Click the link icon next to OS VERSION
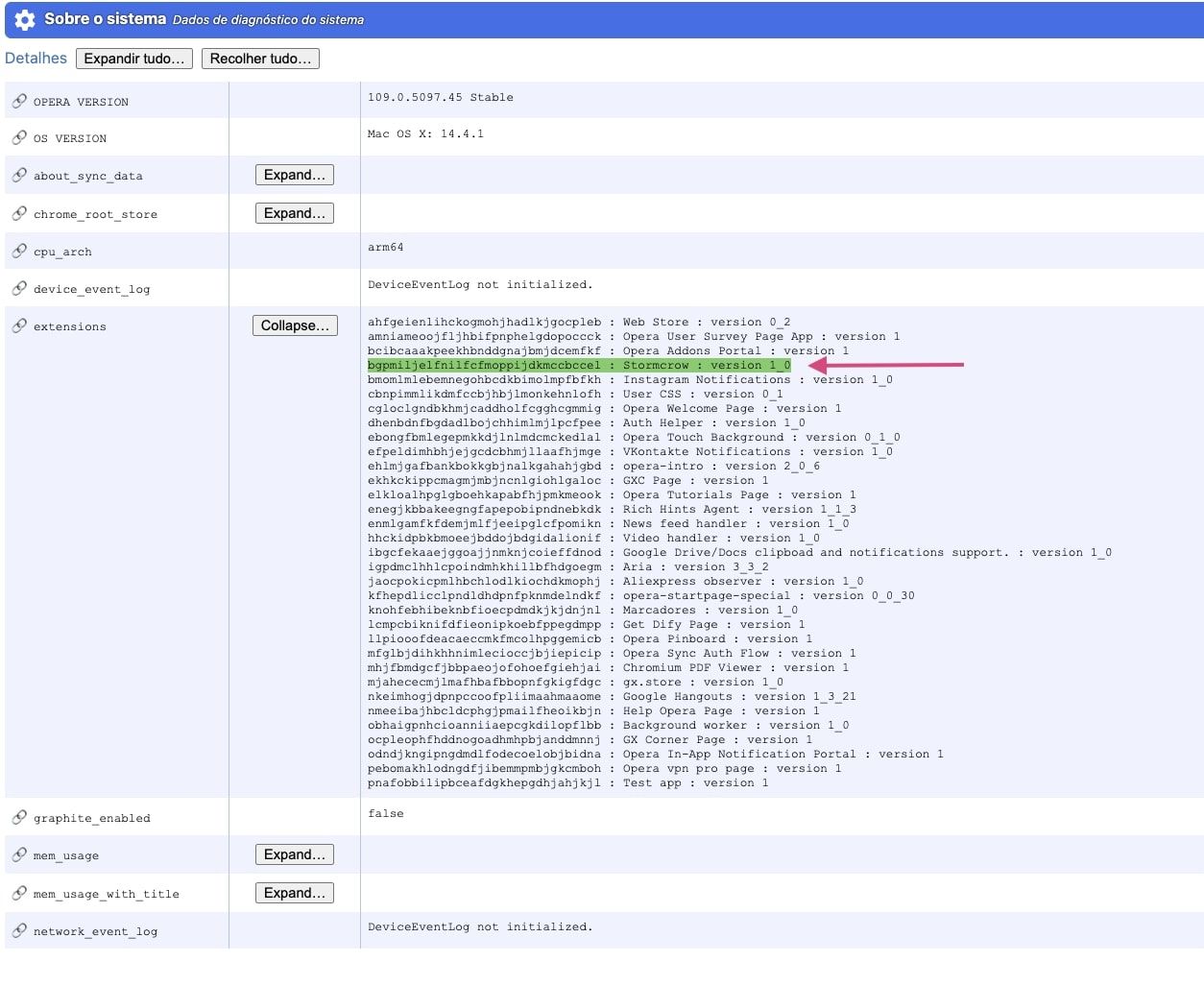 click(x=17, y=136)
